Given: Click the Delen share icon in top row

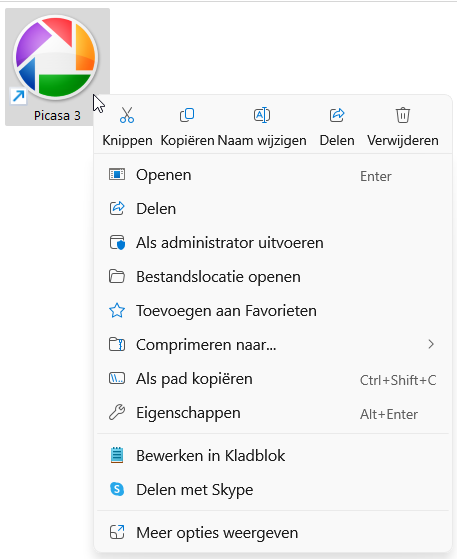Looking at the screenshot, I should (337, 115).
